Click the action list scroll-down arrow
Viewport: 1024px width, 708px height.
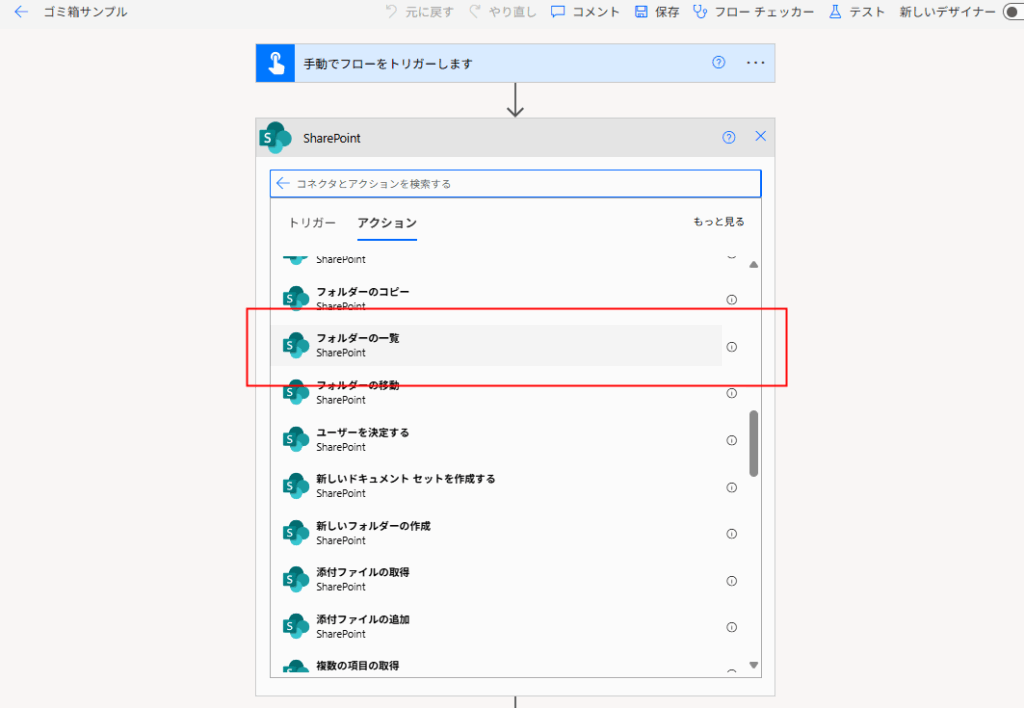(754, 665)
